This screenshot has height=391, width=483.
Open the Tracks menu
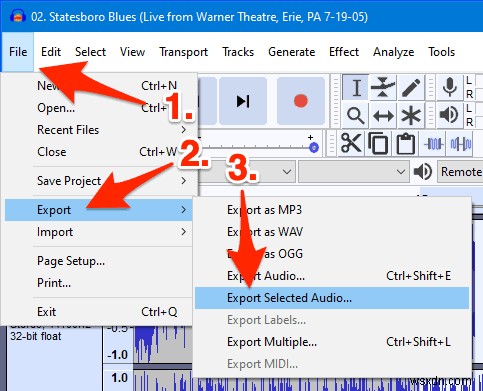point(238,52)
